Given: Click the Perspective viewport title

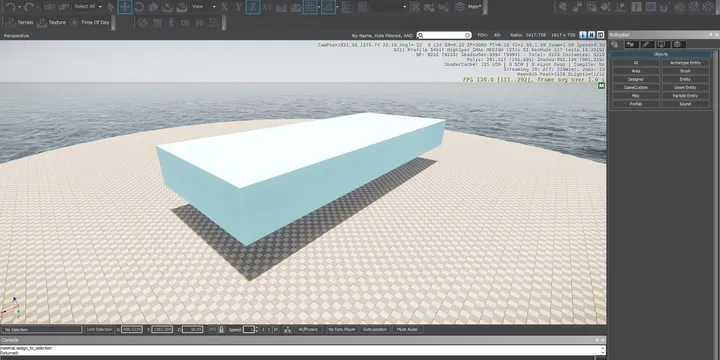Looking at the screenshot, I should coord(17,36).
